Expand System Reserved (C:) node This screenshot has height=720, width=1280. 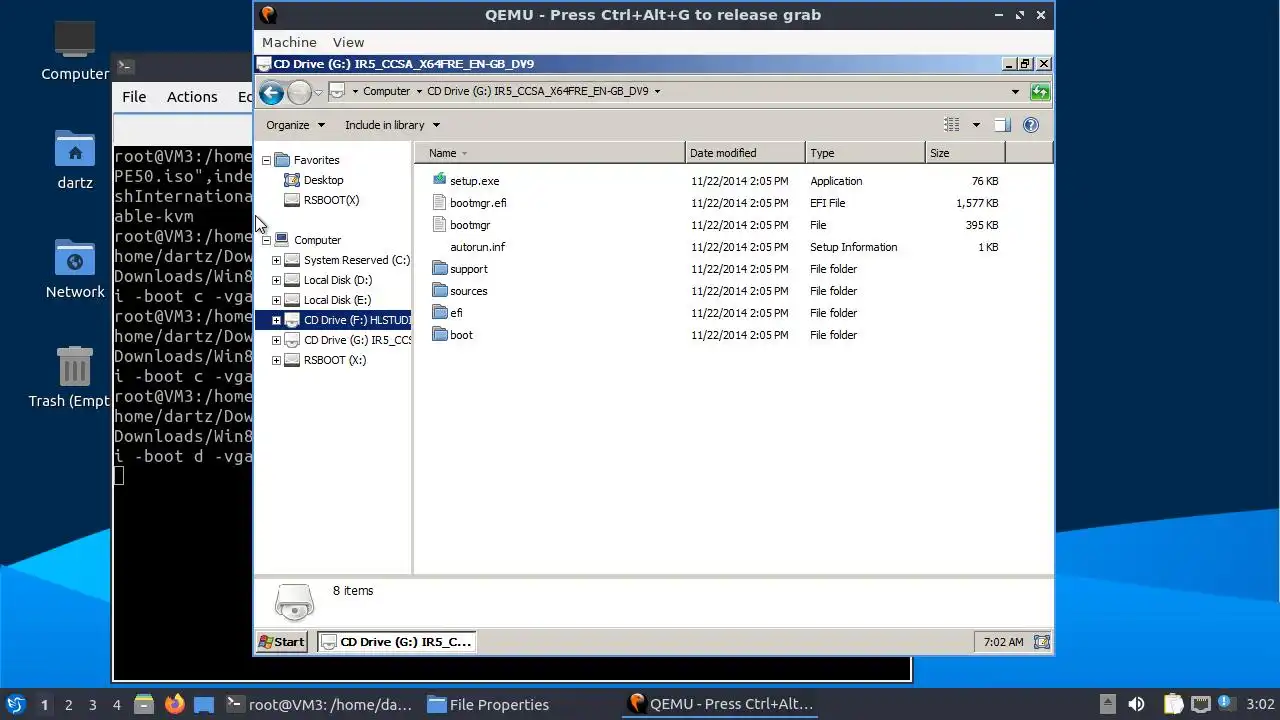click(276, 260)
